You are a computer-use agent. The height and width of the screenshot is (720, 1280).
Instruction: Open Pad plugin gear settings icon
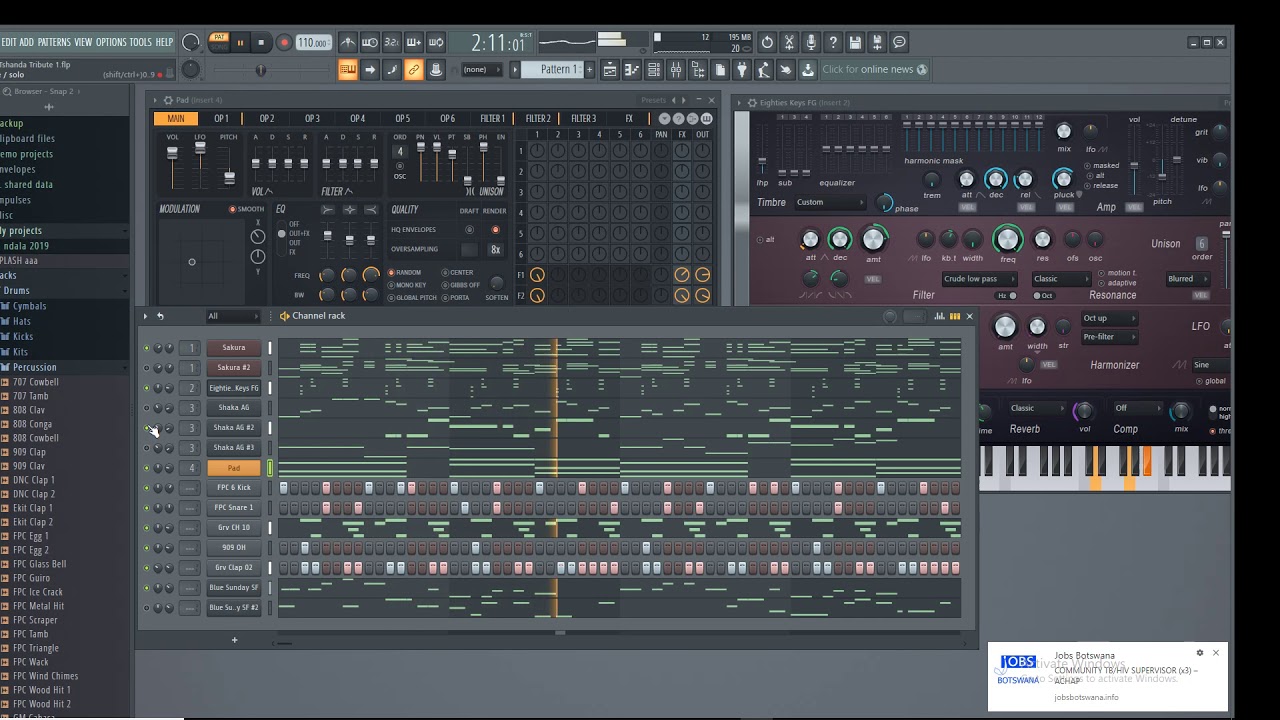[167, 100]
